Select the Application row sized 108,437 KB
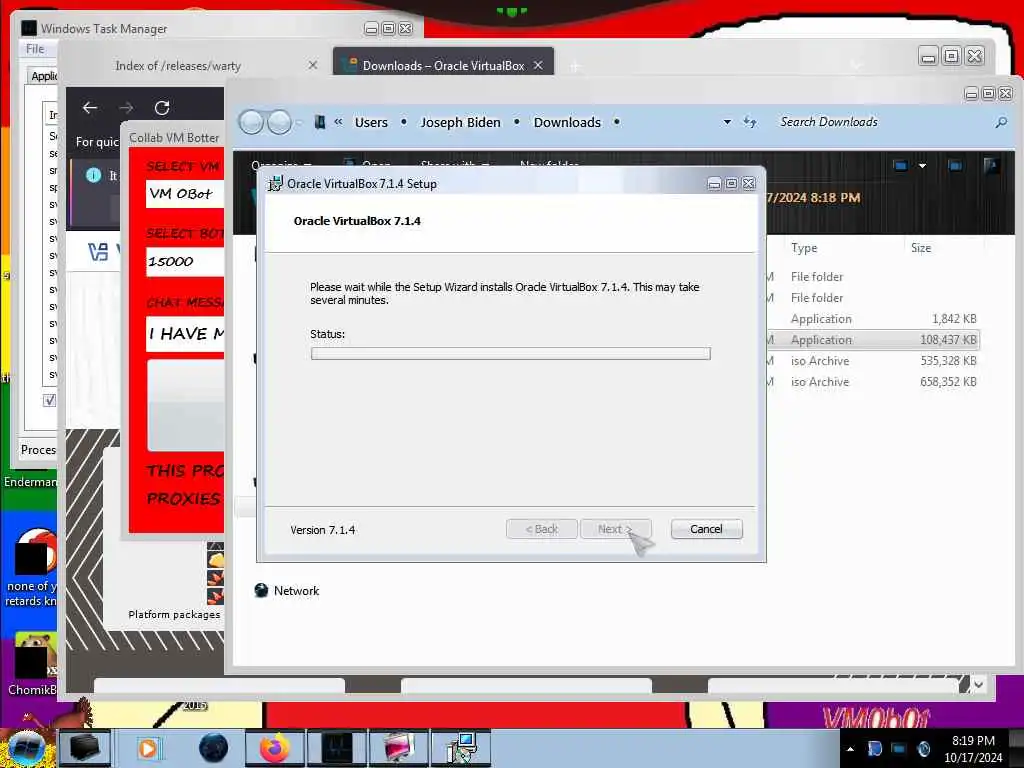The image size is (1024, 768). [x=874, y=340]
